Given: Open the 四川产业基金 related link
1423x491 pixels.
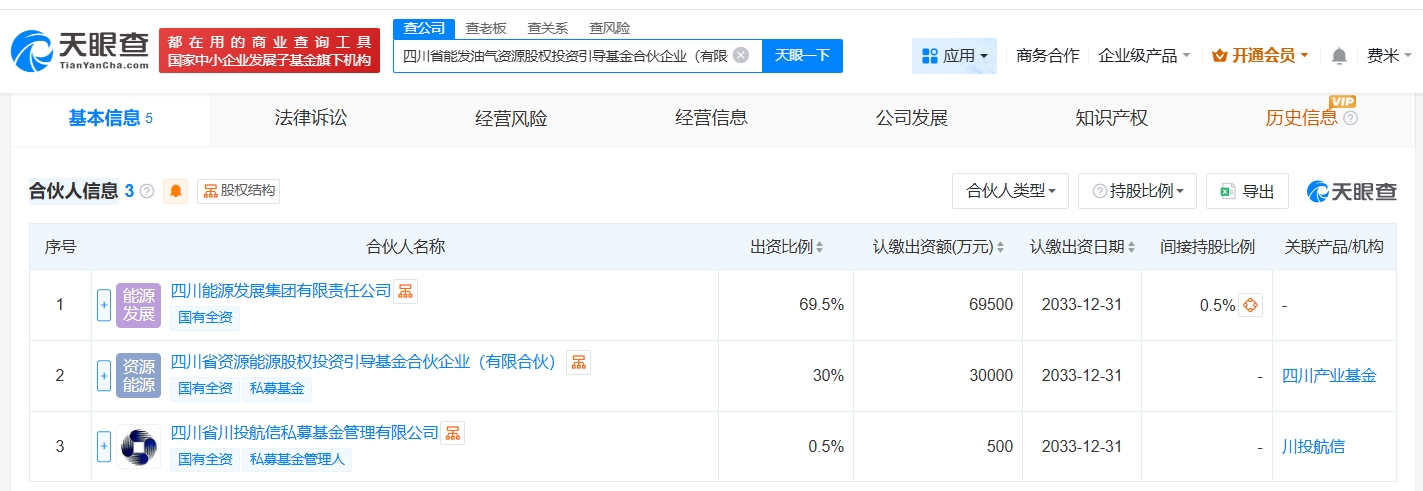Looking at the screenshot, I should click(x=1328, y=376).
